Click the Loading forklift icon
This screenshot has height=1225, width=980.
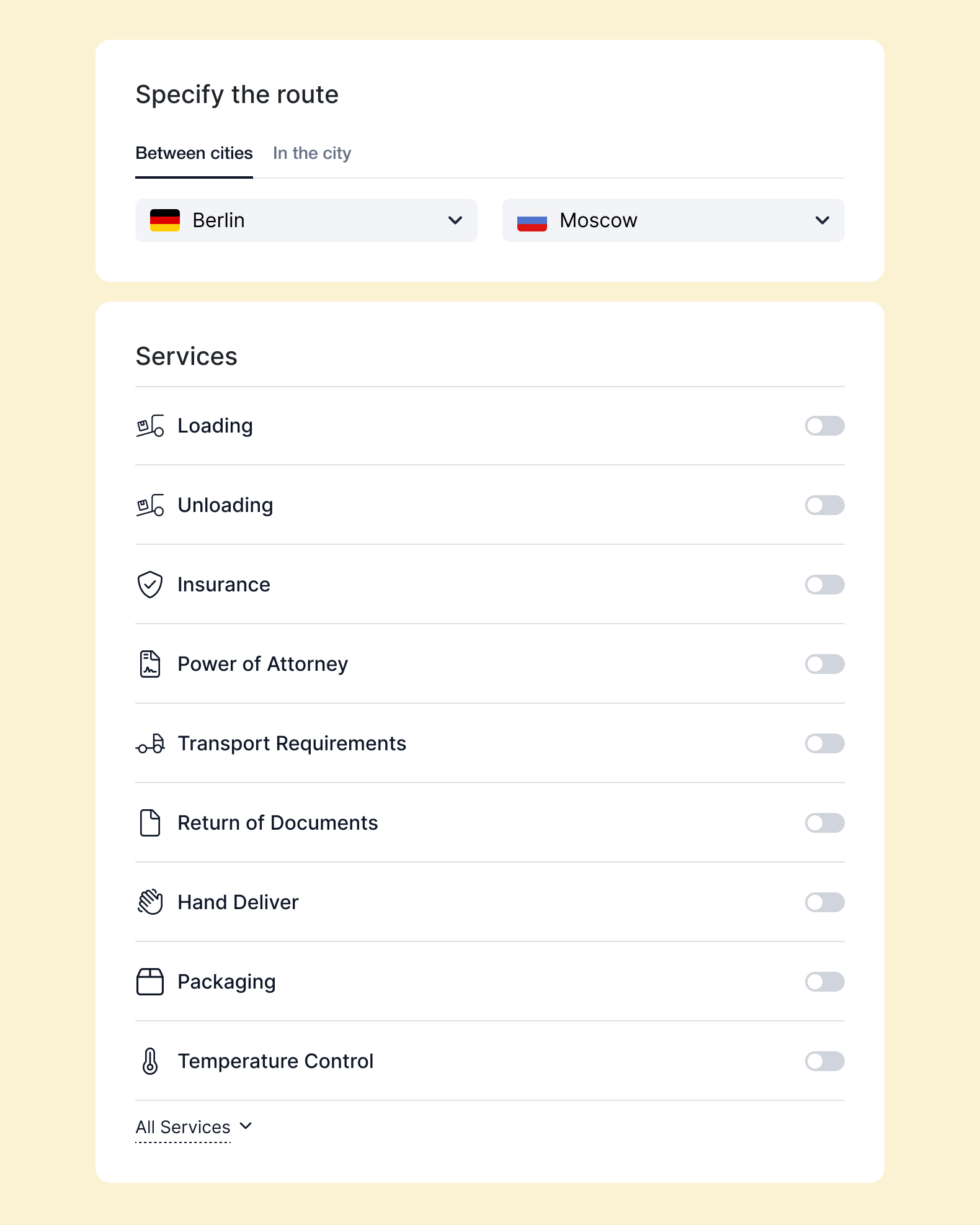[x=150, y=426]
